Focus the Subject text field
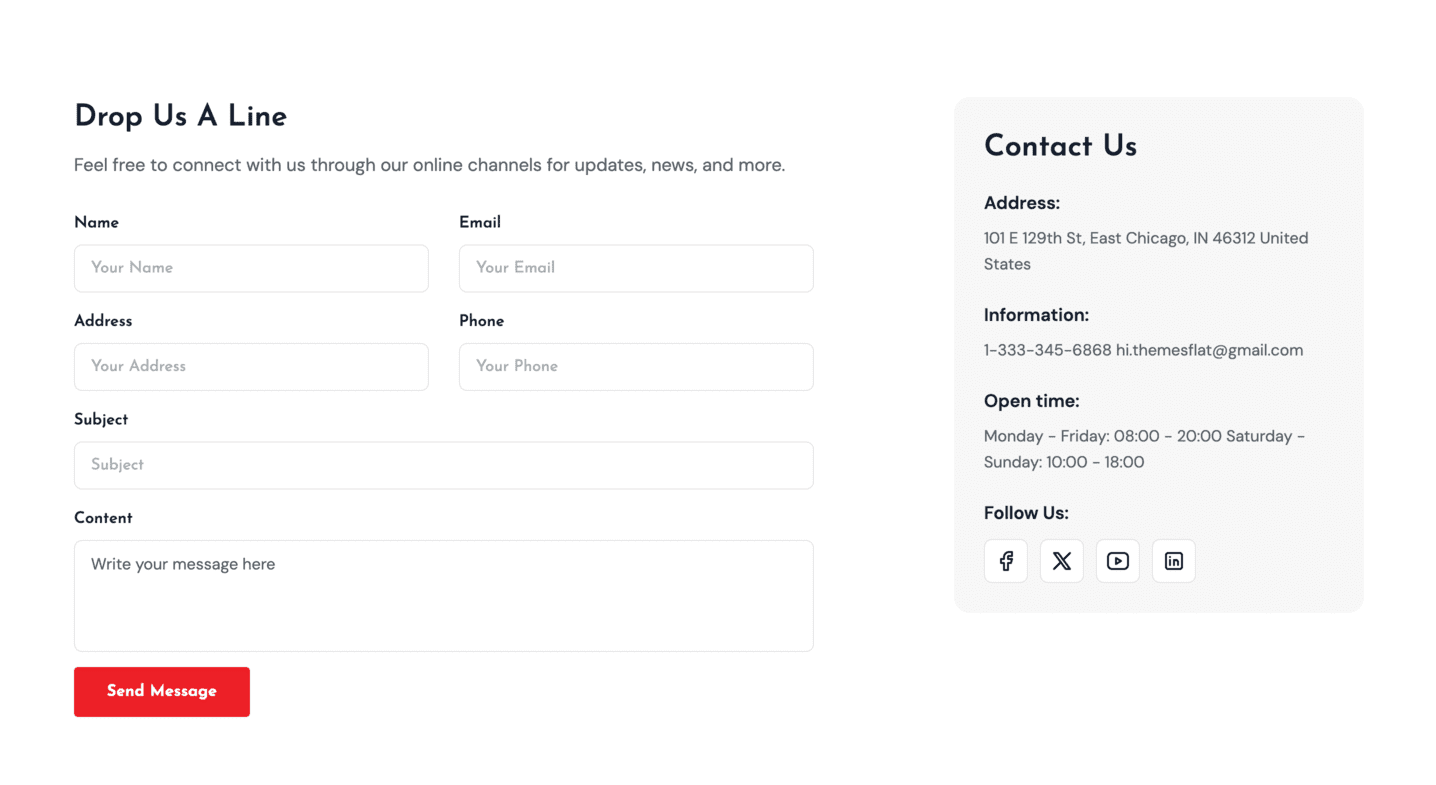 coord(443,465)
